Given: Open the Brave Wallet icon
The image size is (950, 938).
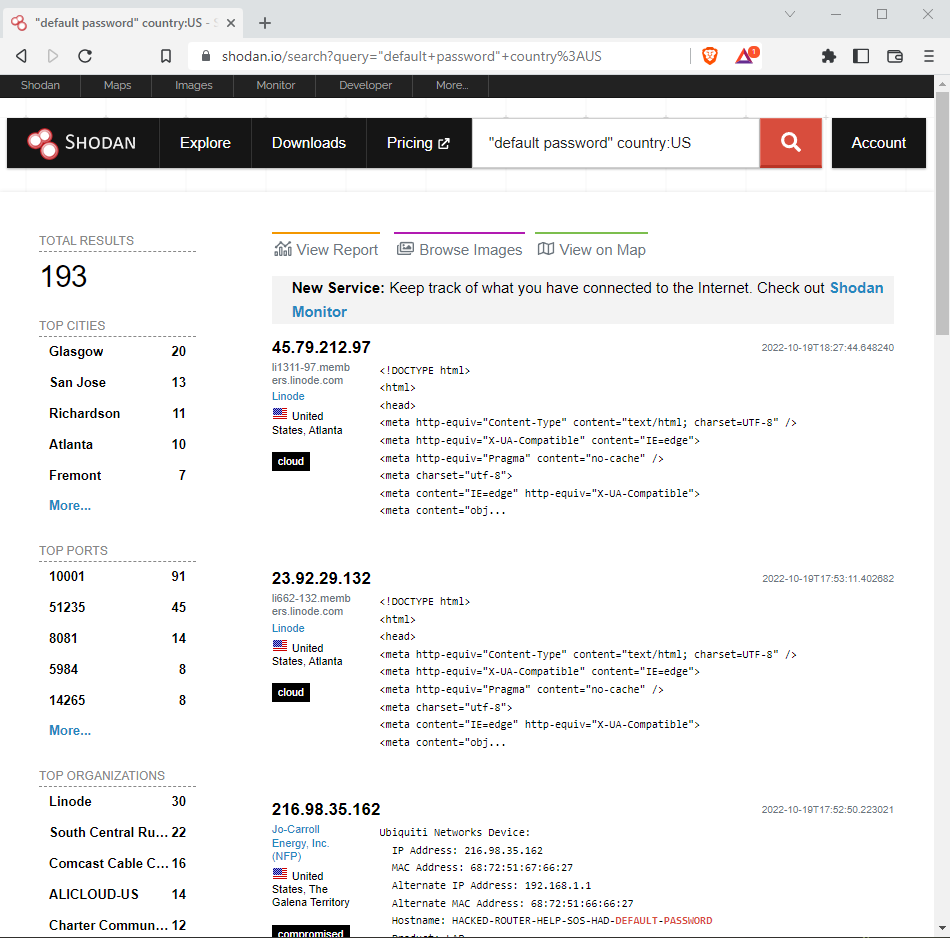Looking at the screenshot, I should point(895,56).
